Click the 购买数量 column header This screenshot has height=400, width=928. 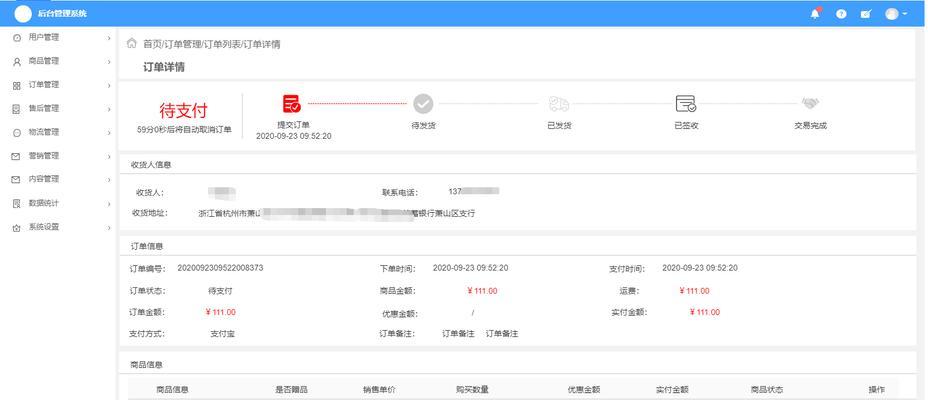tap(472, 390)
